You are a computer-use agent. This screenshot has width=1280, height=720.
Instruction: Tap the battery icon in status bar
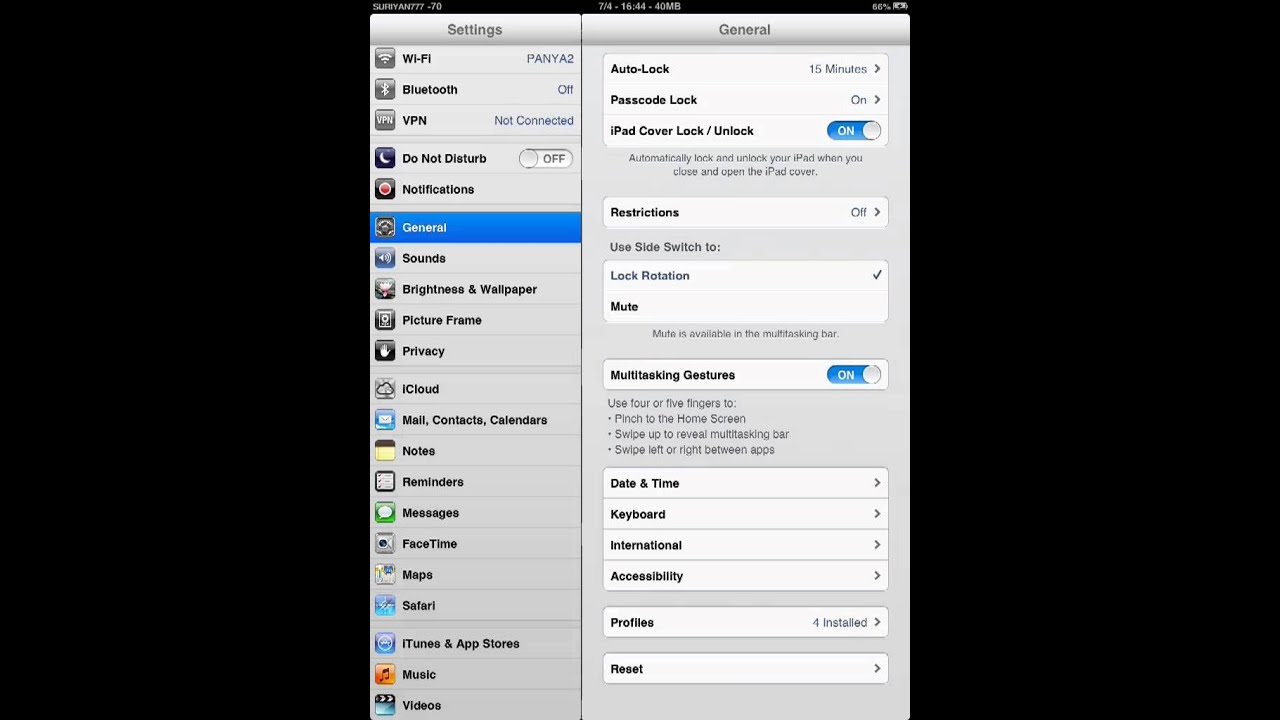pos(900,6)
